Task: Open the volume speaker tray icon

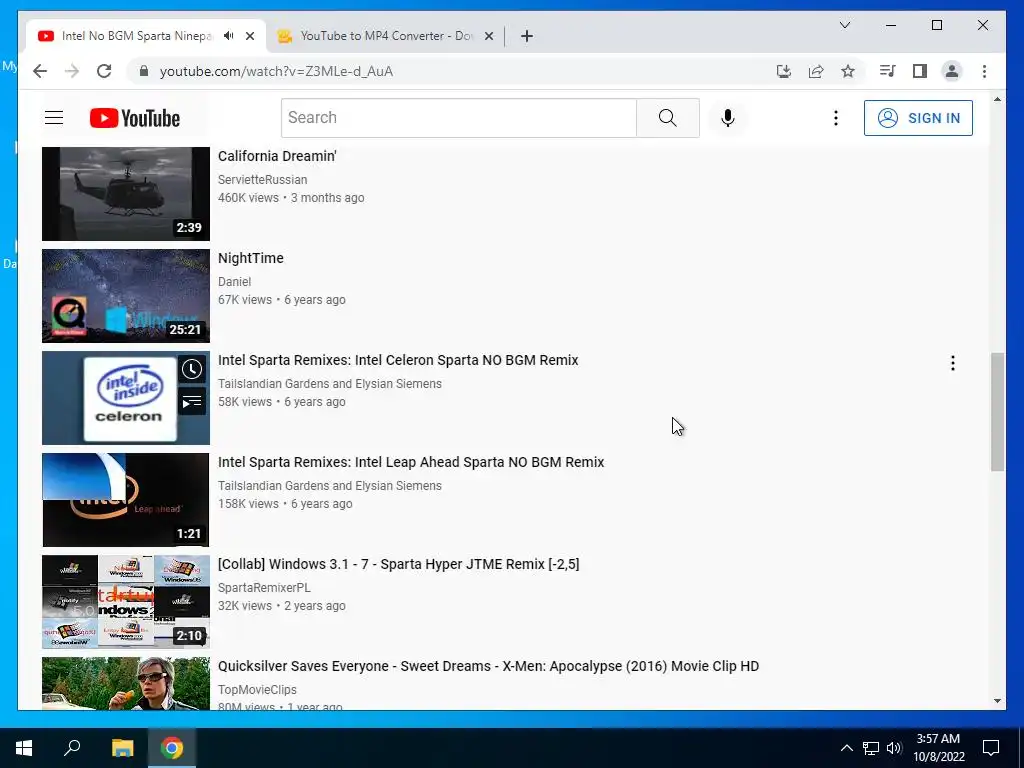Action: point(894,748)
